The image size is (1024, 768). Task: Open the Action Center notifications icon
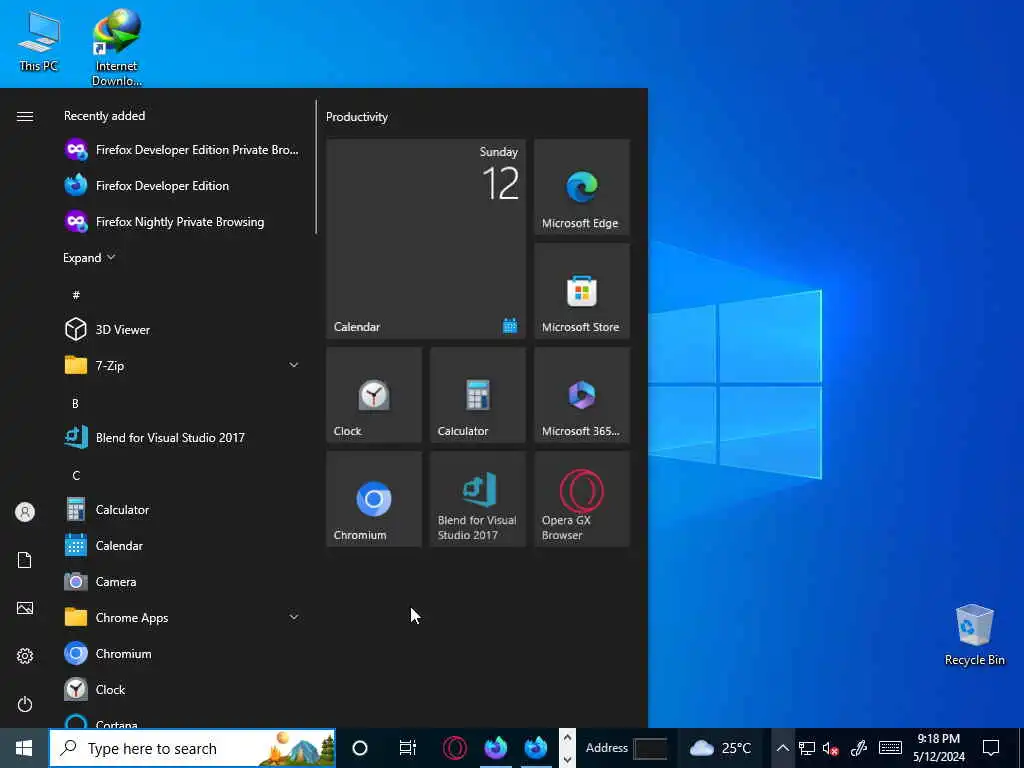(991, 748)
